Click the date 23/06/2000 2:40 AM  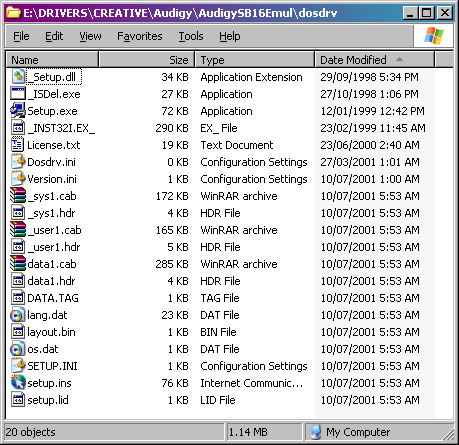[370, 145]
